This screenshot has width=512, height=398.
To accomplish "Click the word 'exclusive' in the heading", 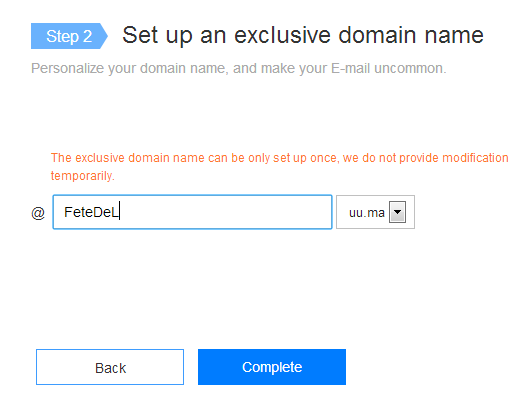I will (x=283, y=35).
